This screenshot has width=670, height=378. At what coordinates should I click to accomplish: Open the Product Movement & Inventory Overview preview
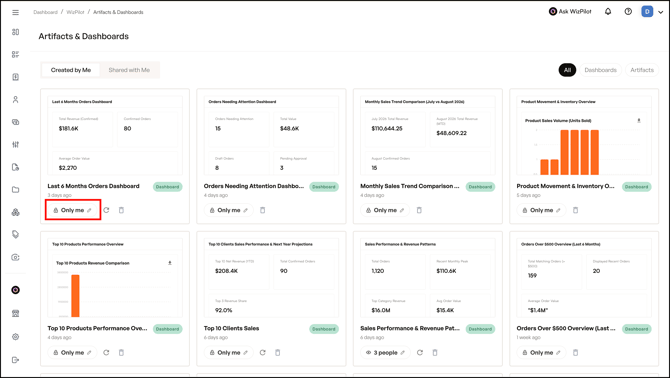(584, 135)
